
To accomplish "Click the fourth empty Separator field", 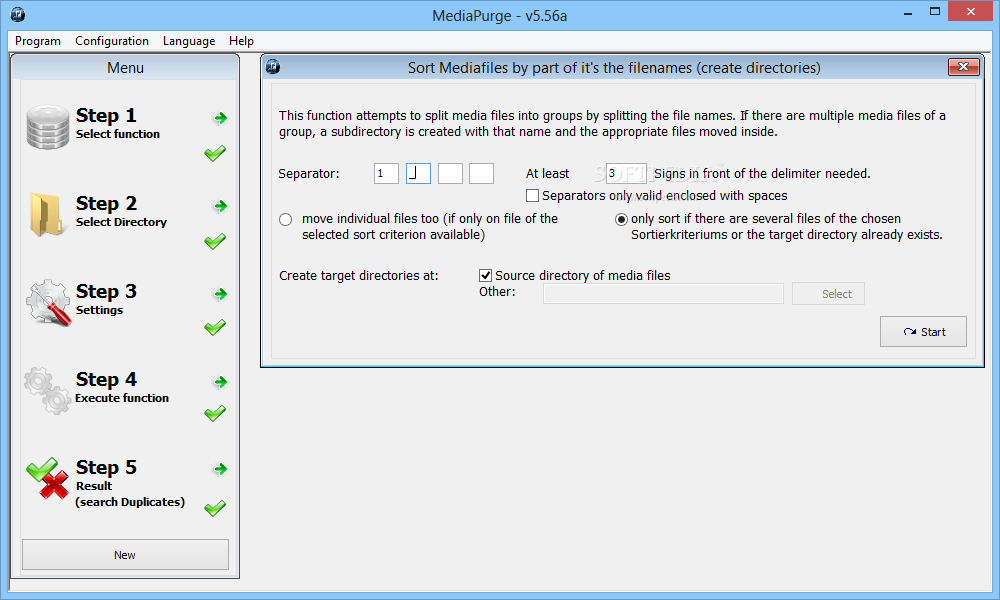I will (482, 173).
